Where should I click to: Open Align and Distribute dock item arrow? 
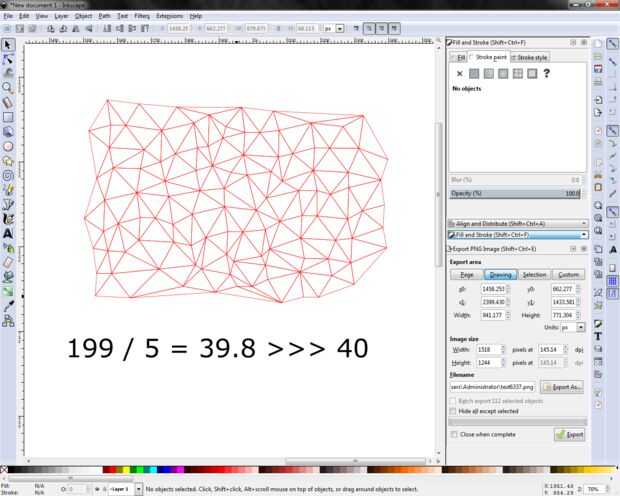(584, 224)
